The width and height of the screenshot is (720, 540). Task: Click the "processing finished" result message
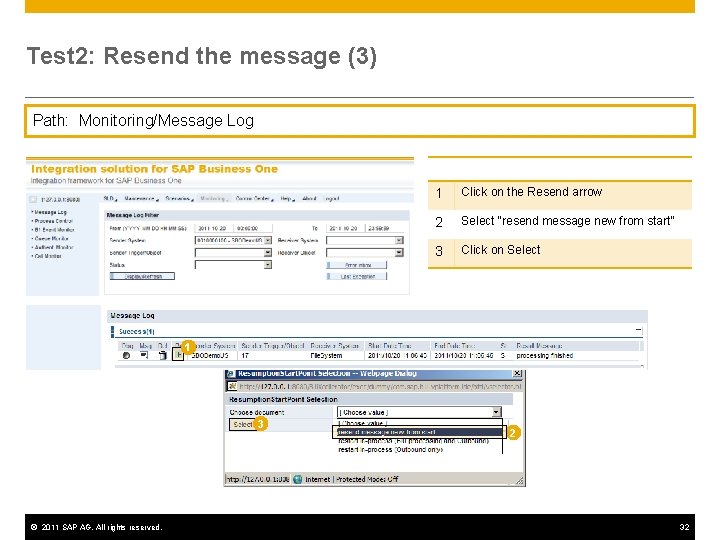coord(545,355)
